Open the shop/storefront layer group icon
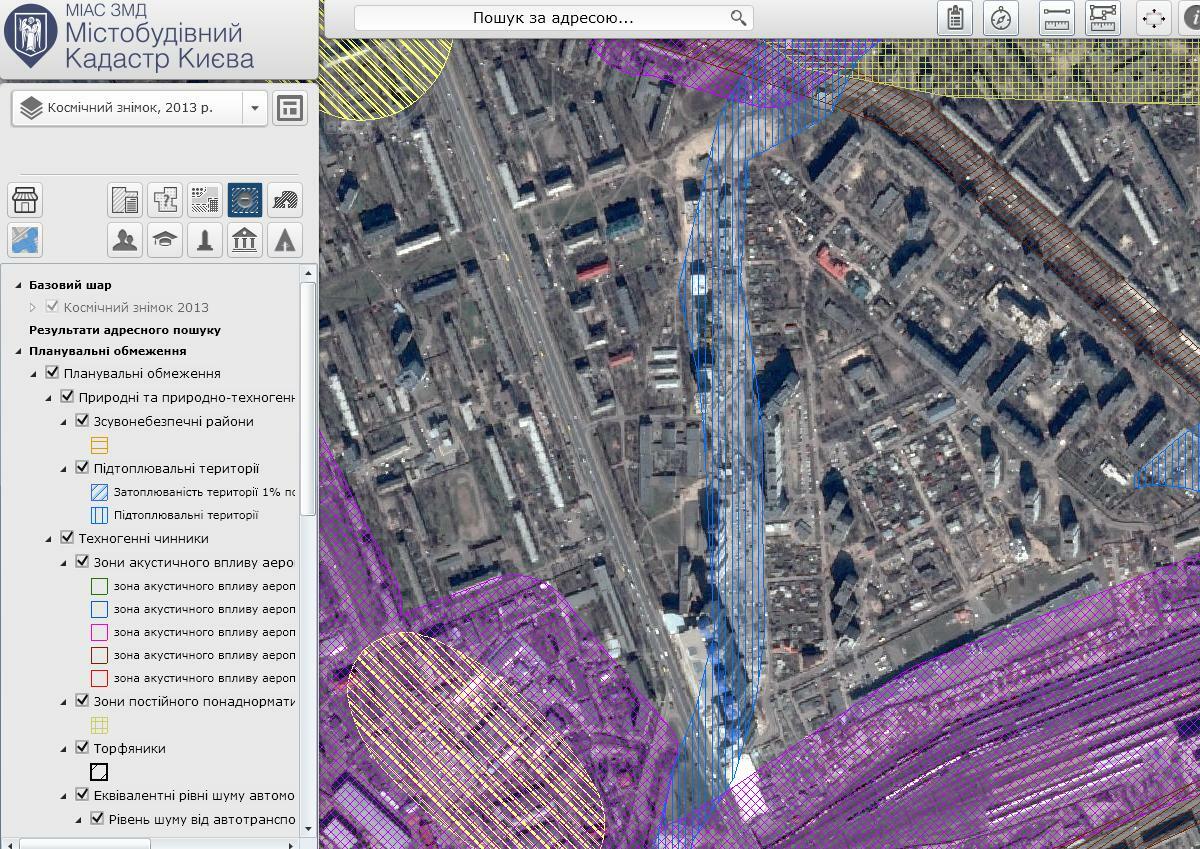 pyautogui.click(x=25, y=200)
